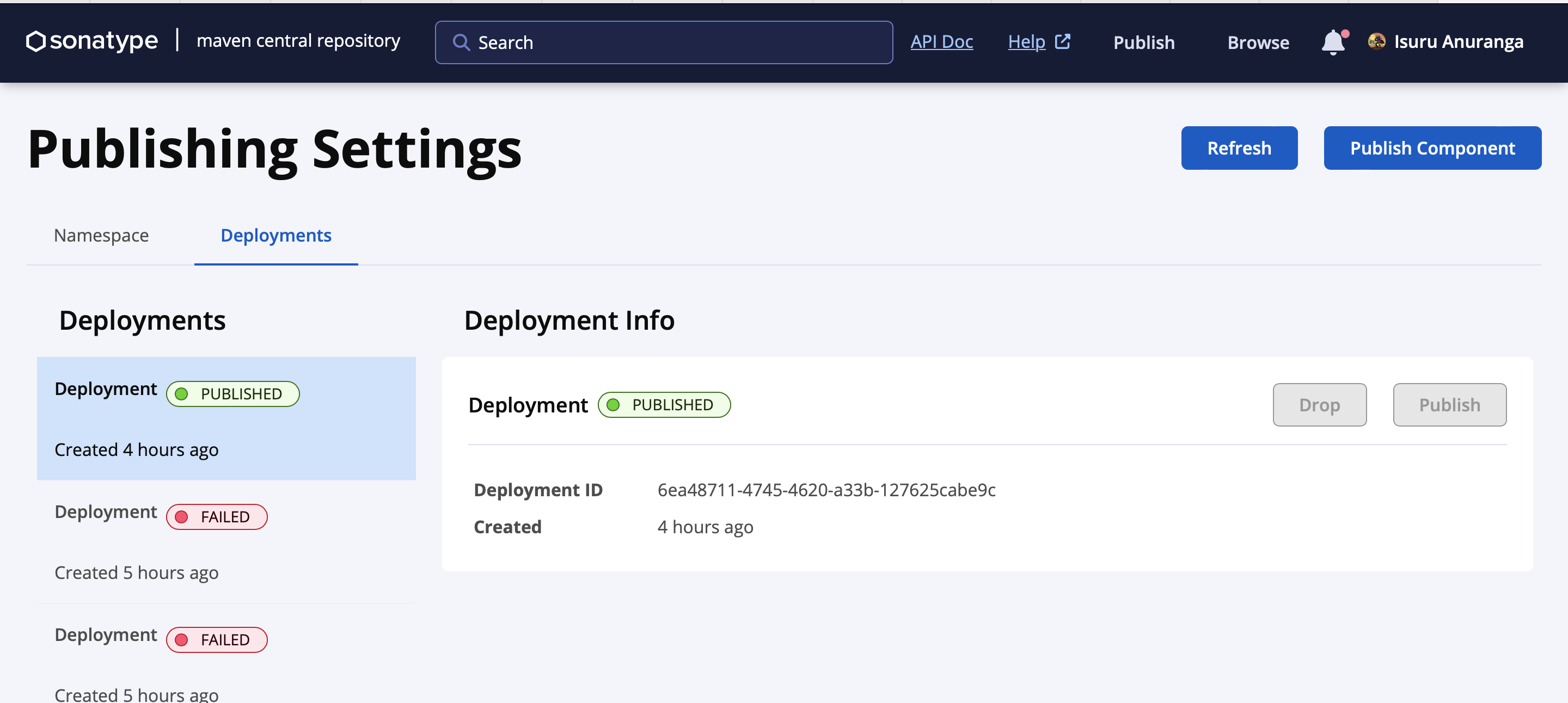Click the green status dot on the selected deployment

[x=182, y=393]
